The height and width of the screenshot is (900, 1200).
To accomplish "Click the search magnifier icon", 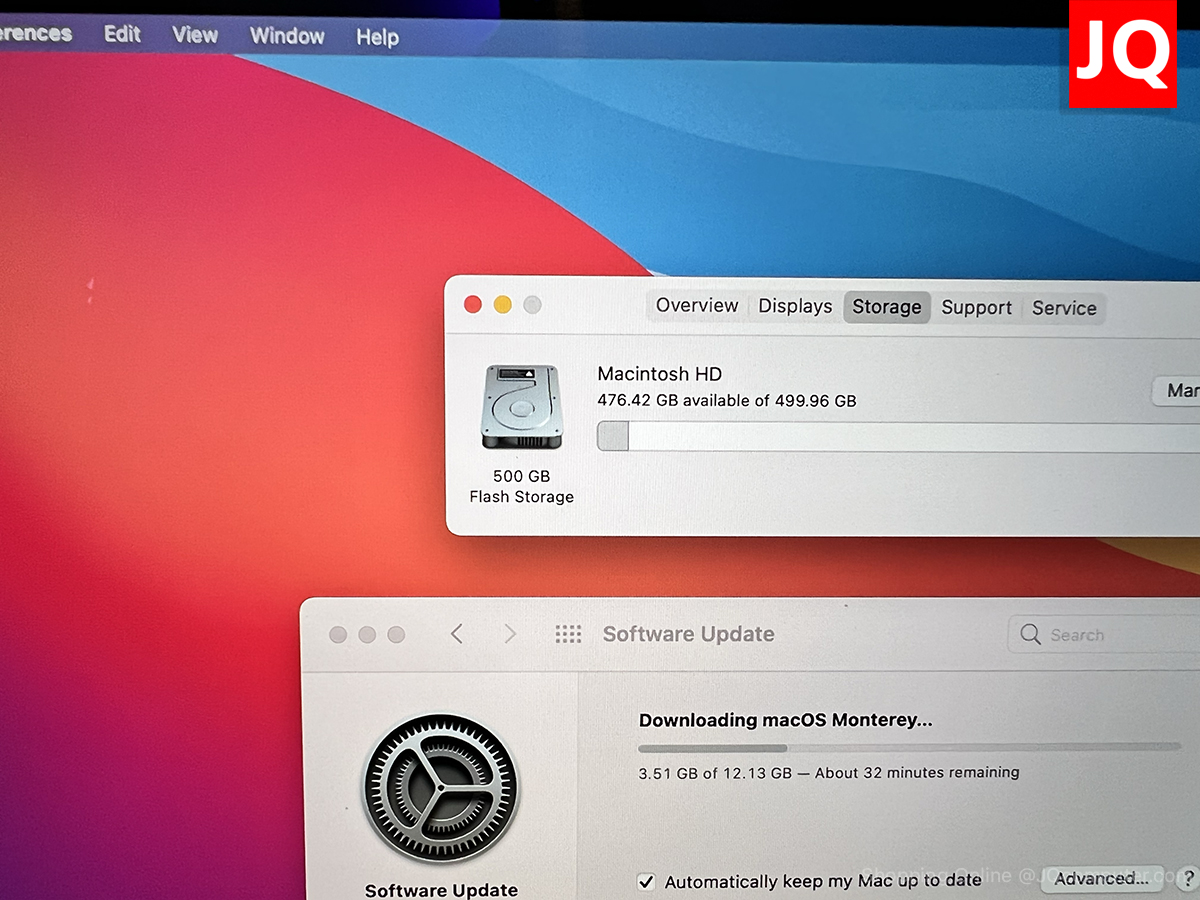I will pyautogui.click(x=1030, y=634).
